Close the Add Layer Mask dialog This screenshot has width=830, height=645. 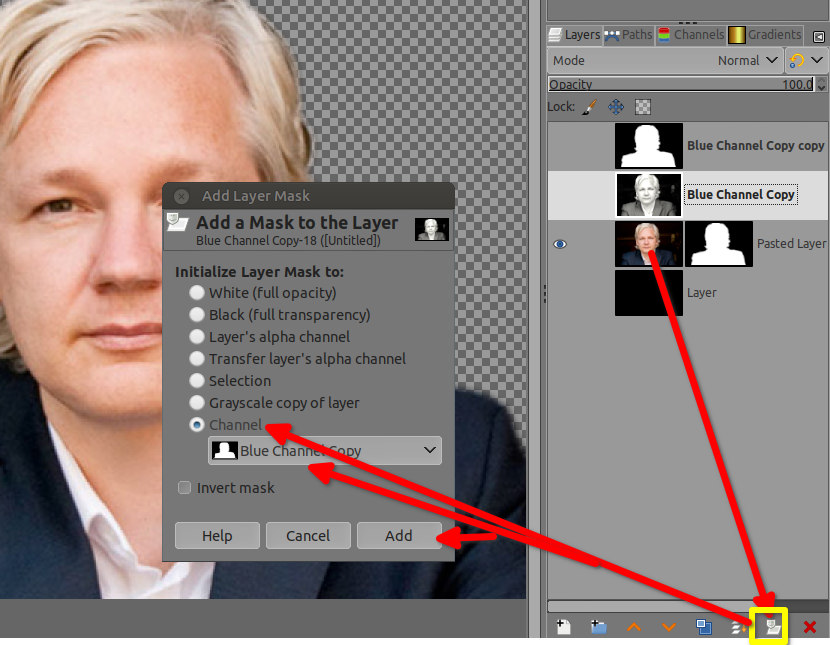pos(182,196)
